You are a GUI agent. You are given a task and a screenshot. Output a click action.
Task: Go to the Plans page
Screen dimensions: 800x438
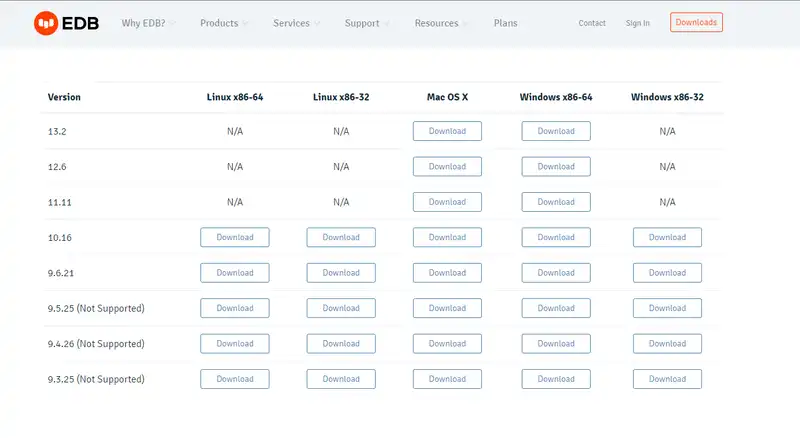pyautogui.click(x=505, y=23)
